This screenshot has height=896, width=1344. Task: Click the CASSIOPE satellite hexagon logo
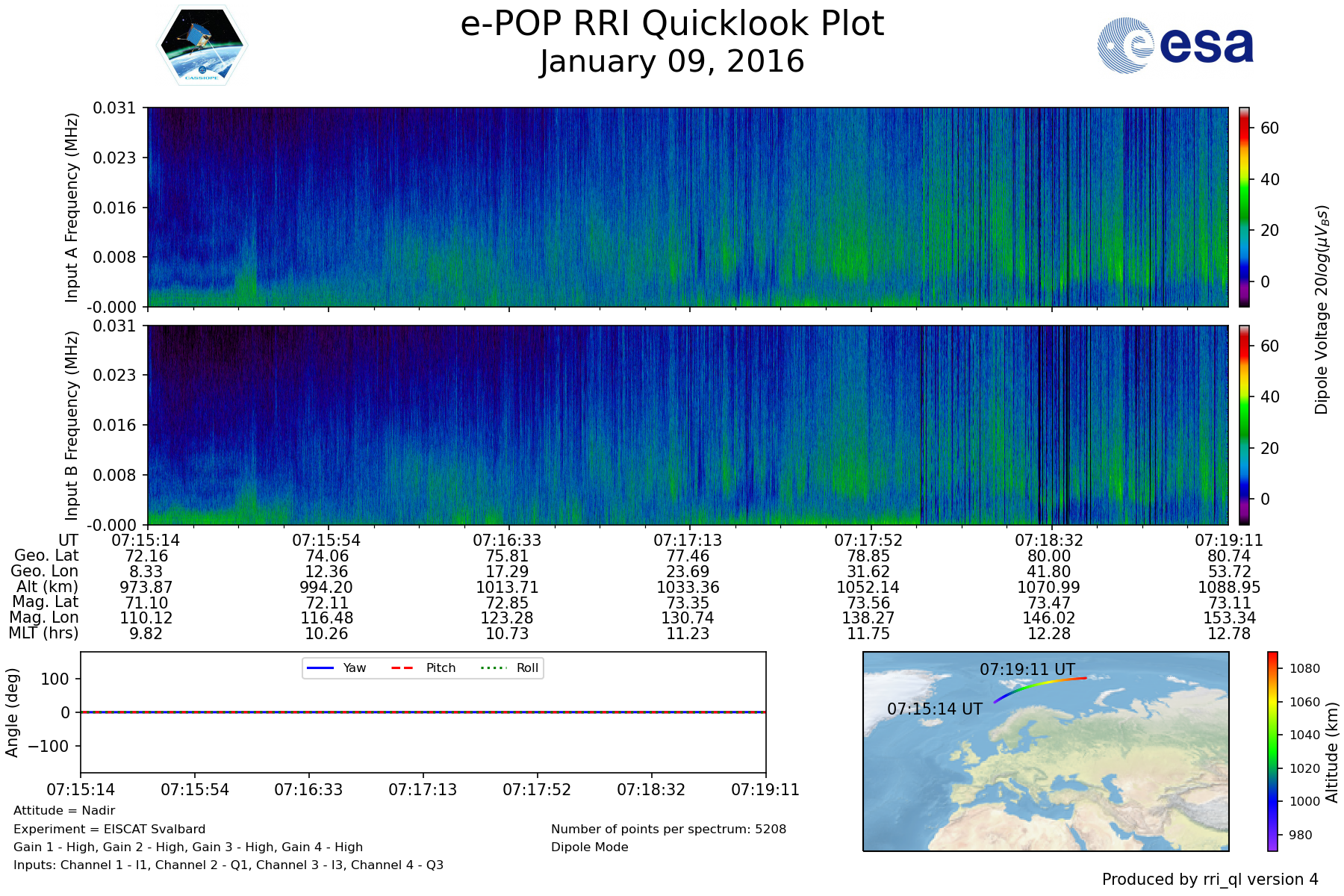(202, 46)
